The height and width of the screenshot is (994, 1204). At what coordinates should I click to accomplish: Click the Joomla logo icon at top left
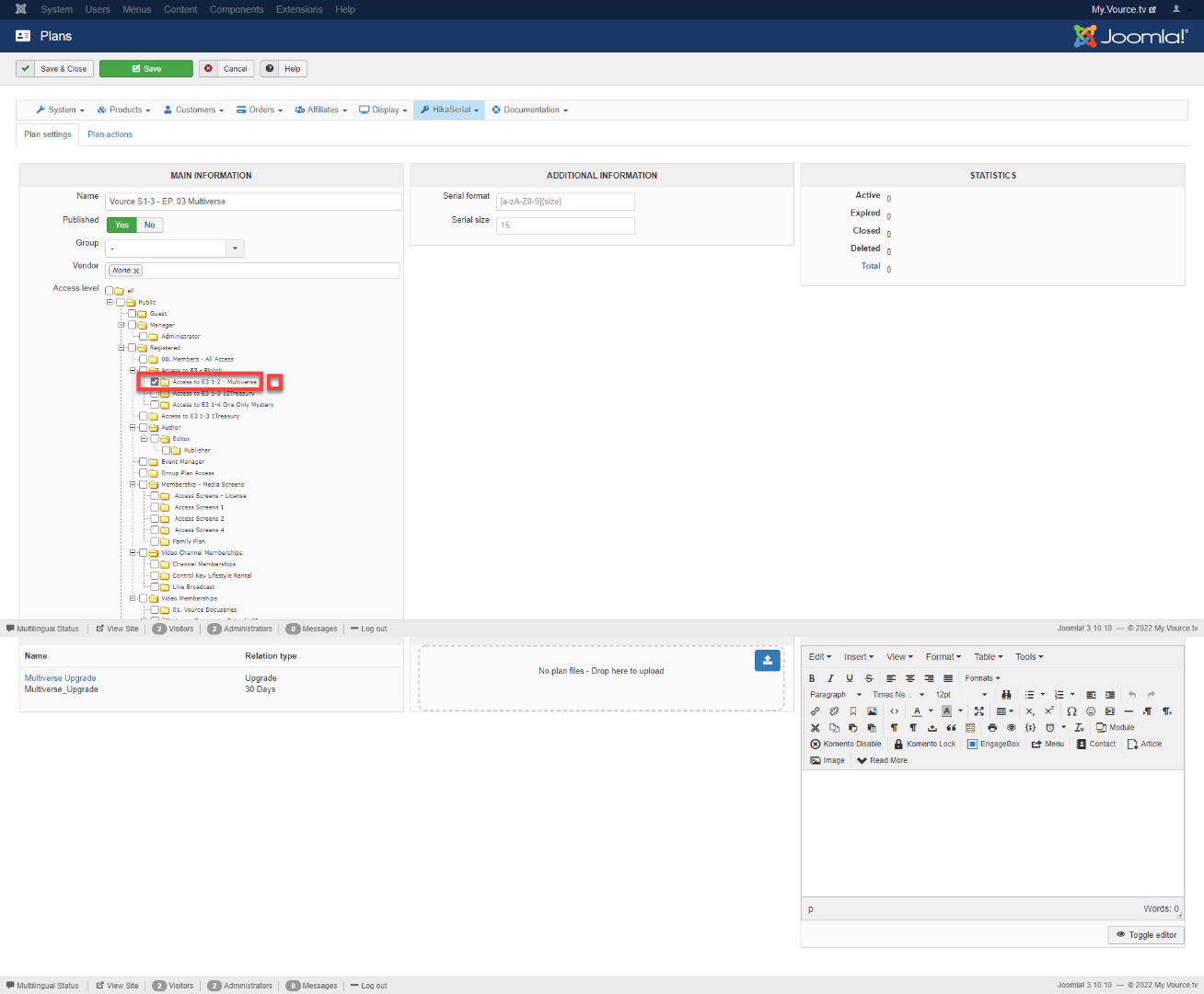(20, 9)
